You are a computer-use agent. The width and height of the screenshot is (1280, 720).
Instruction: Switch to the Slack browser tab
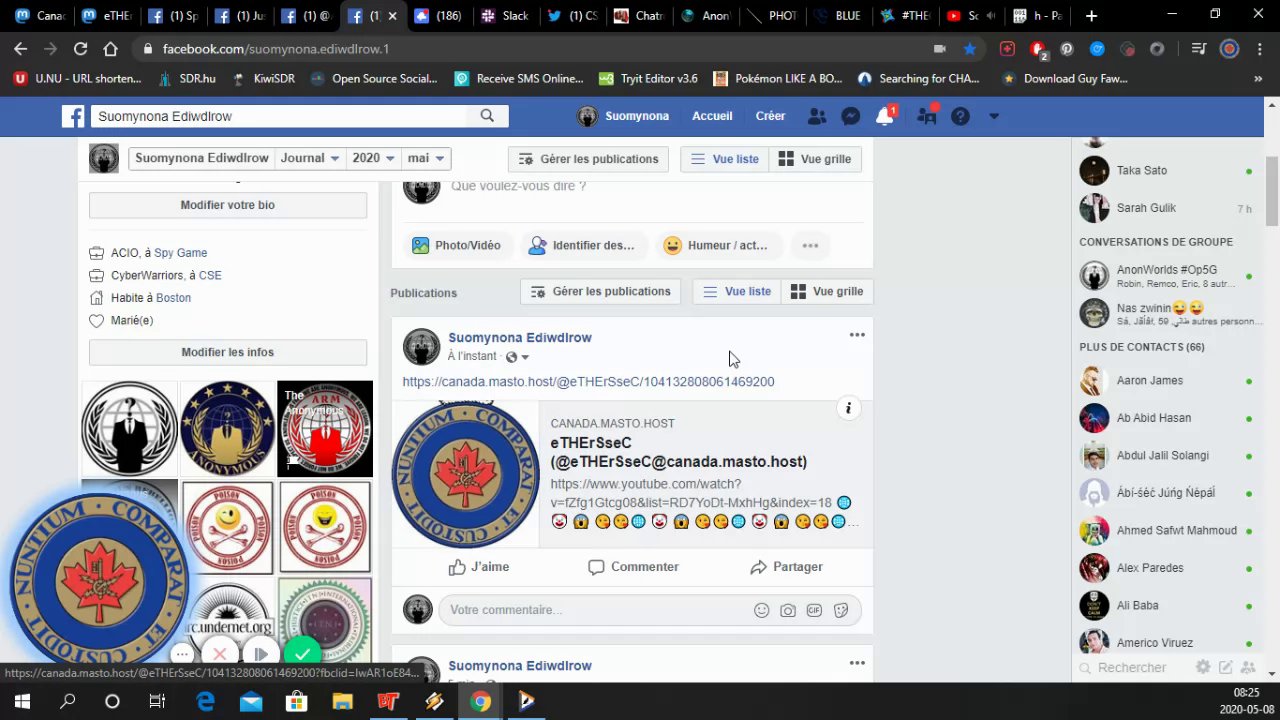(505, 16)
